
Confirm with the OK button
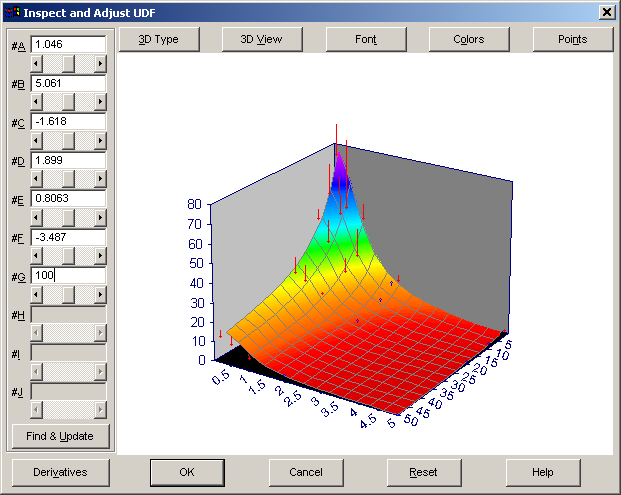tap(187, 472)
